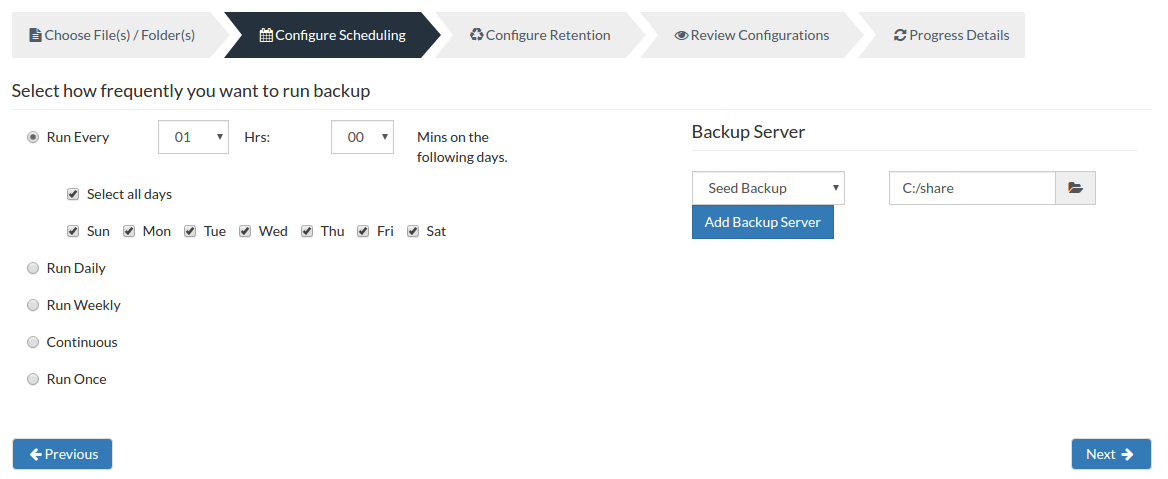Open Review Configurations step tab
Viewport: 1168px width, 479px height.
click(752, 35)
